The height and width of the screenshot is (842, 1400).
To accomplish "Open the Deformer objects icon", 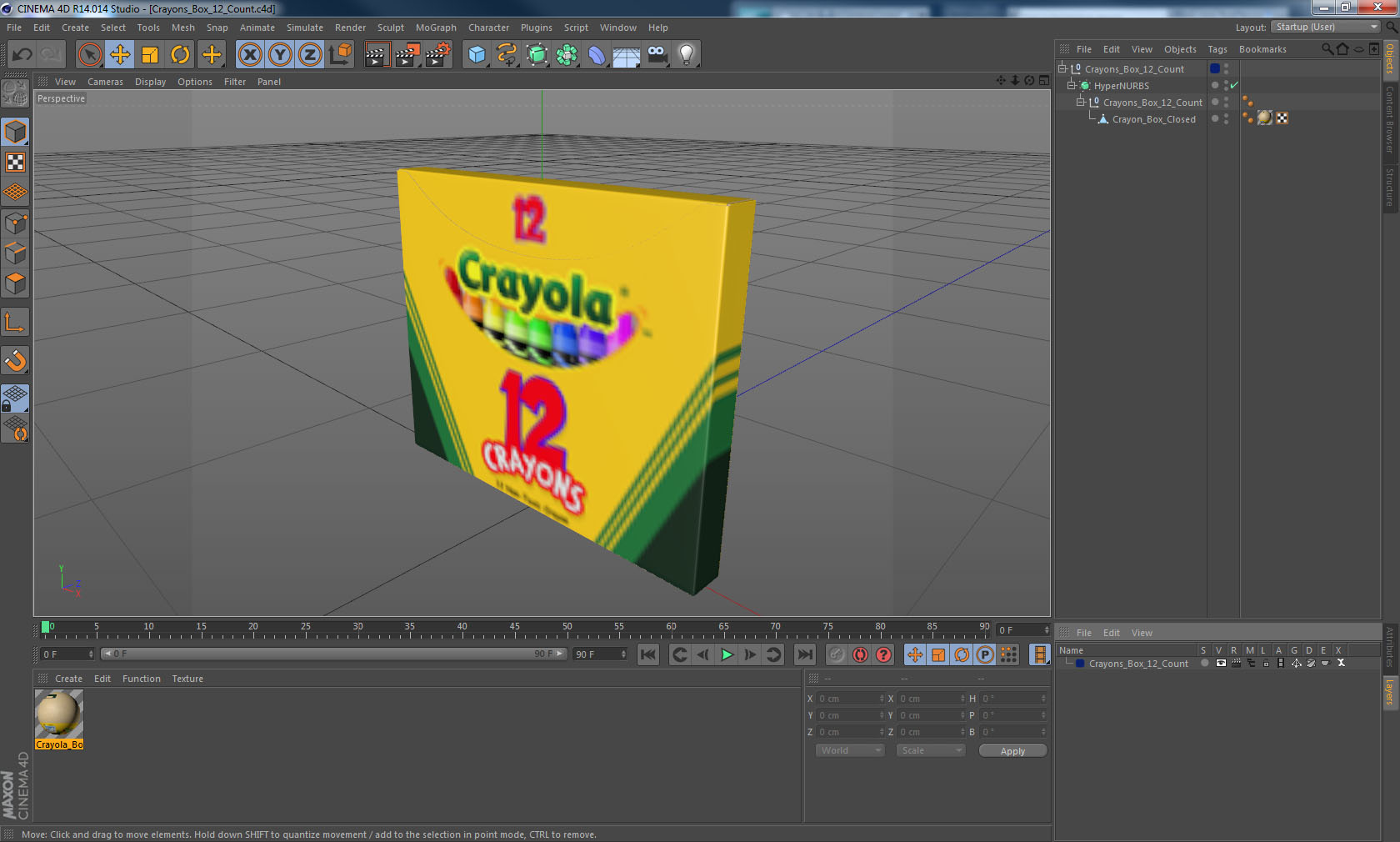I will tap(597, 55).
